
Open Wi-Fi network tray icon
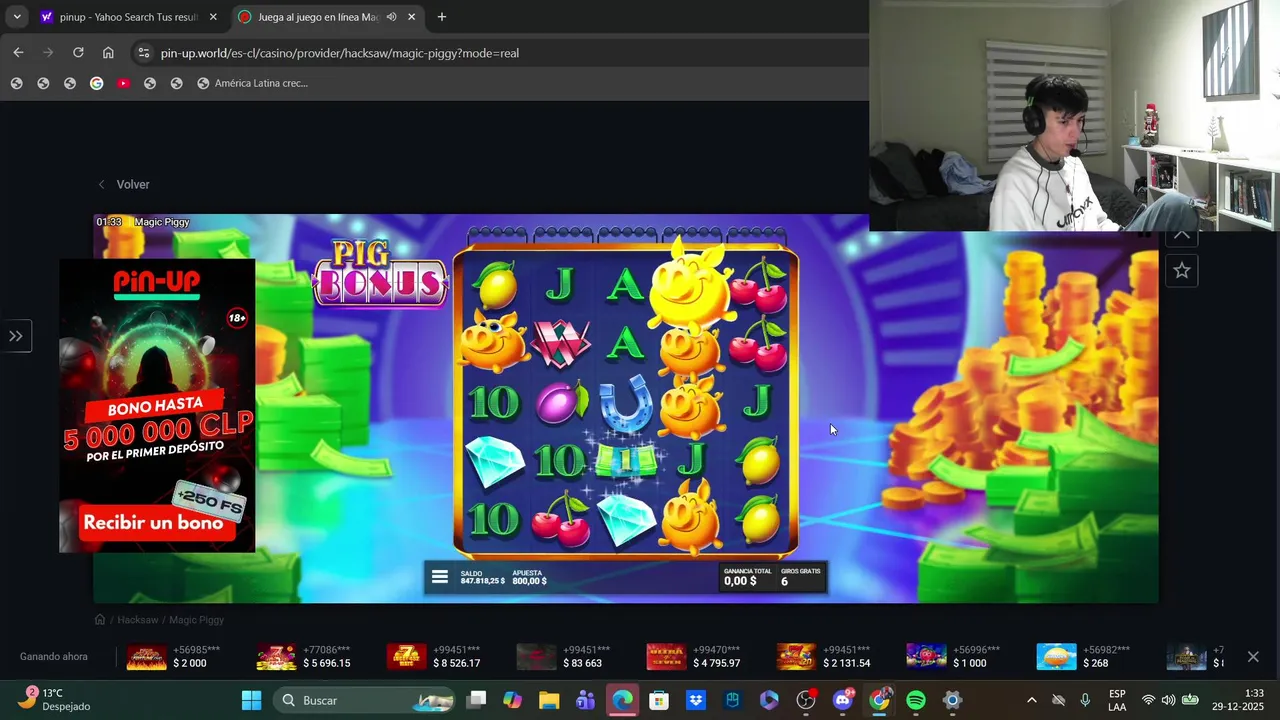tap(1148, 700)
